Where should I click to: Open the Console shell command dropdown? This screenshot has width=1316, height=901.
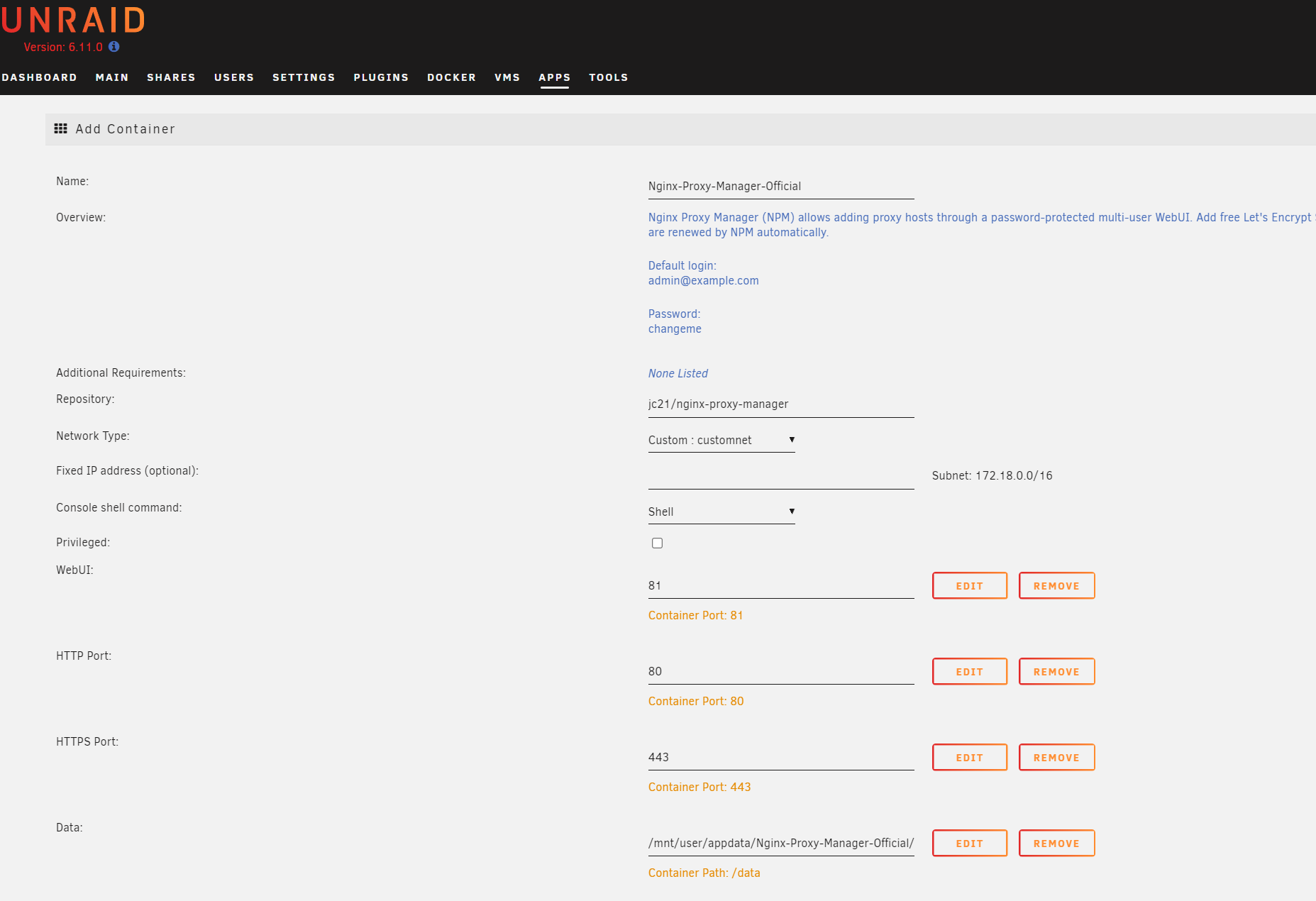pos(721,512)
